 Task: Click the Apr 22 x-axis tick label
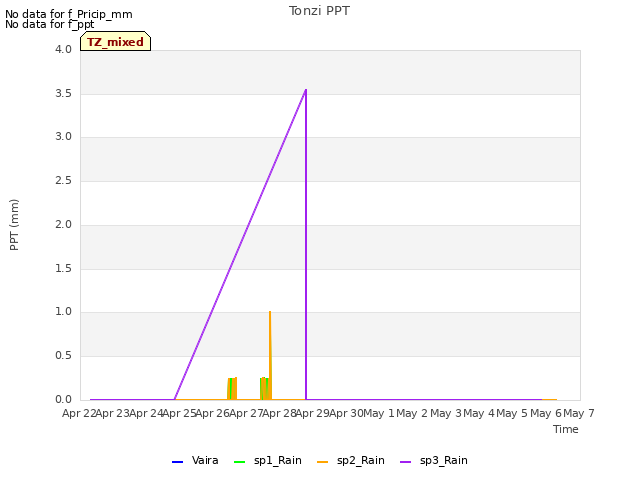[x=79, y=413]
